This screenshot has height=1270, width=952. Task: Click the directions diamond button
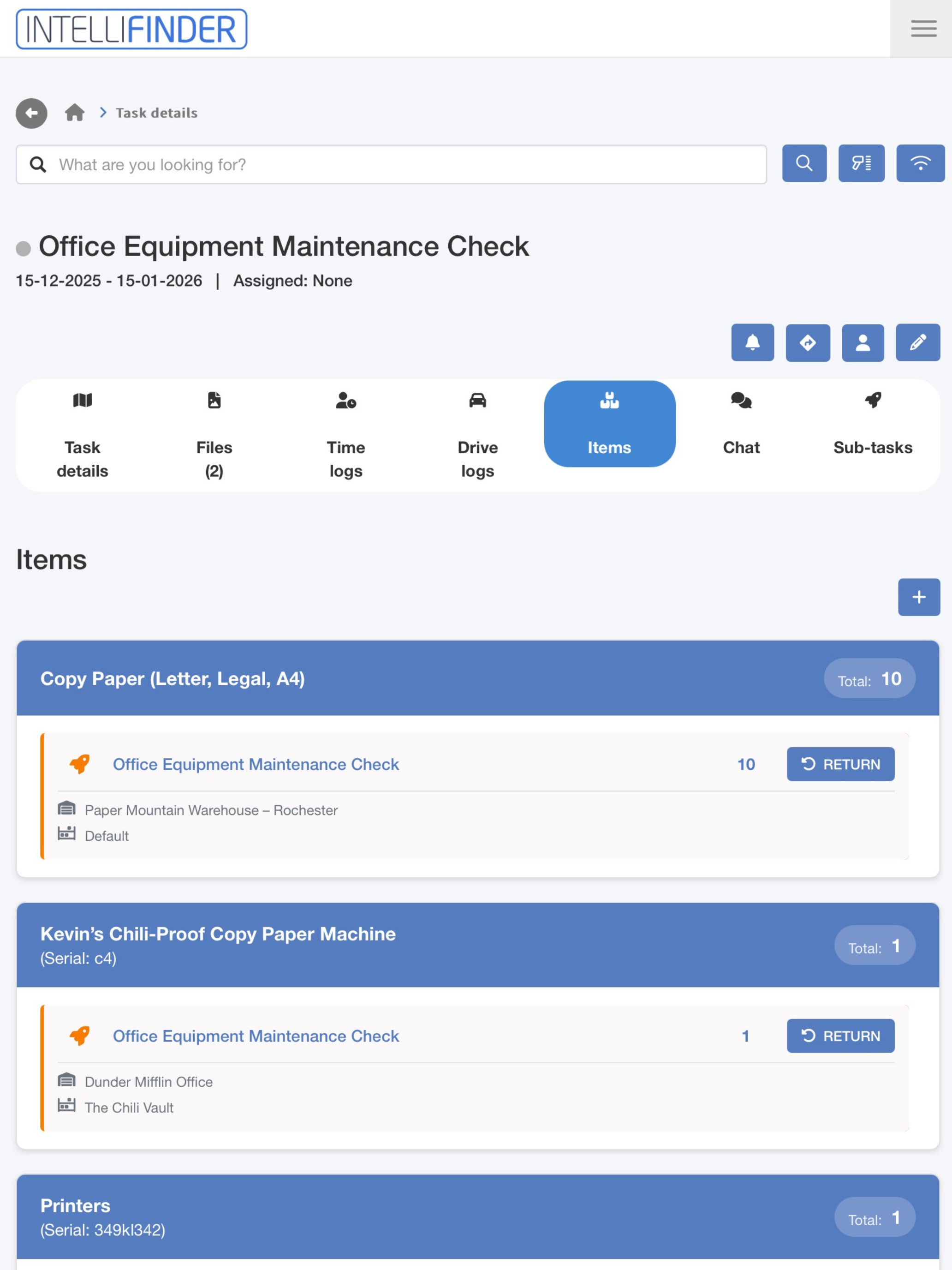click(807, 343)
